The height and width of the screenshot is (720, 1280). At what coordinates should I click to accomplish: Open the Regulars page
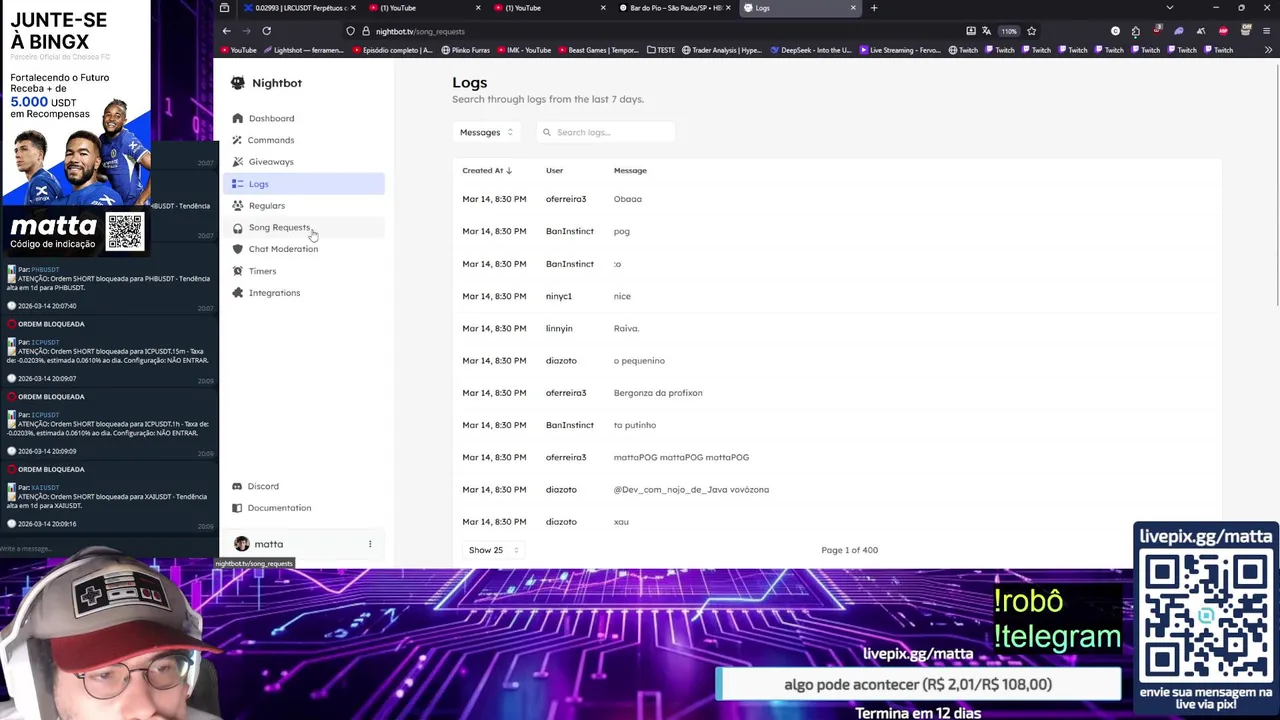305,206
